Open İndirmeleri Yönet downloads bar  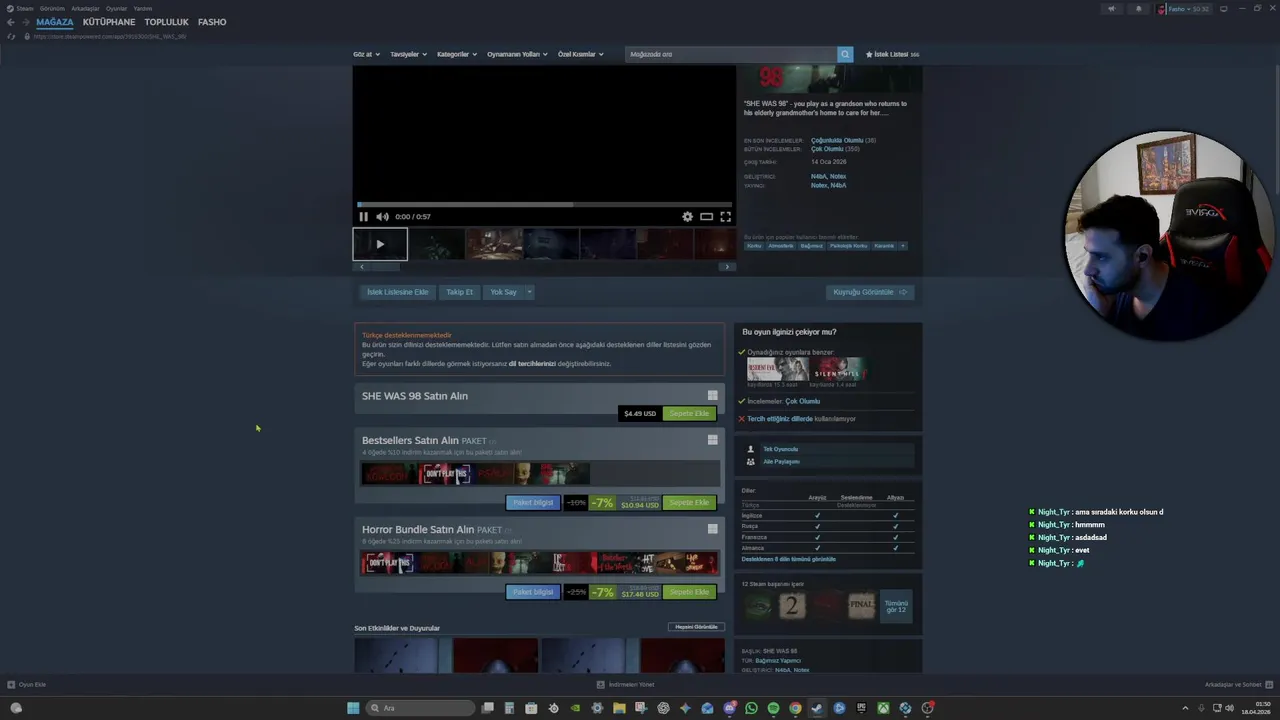tap(626, 685)
